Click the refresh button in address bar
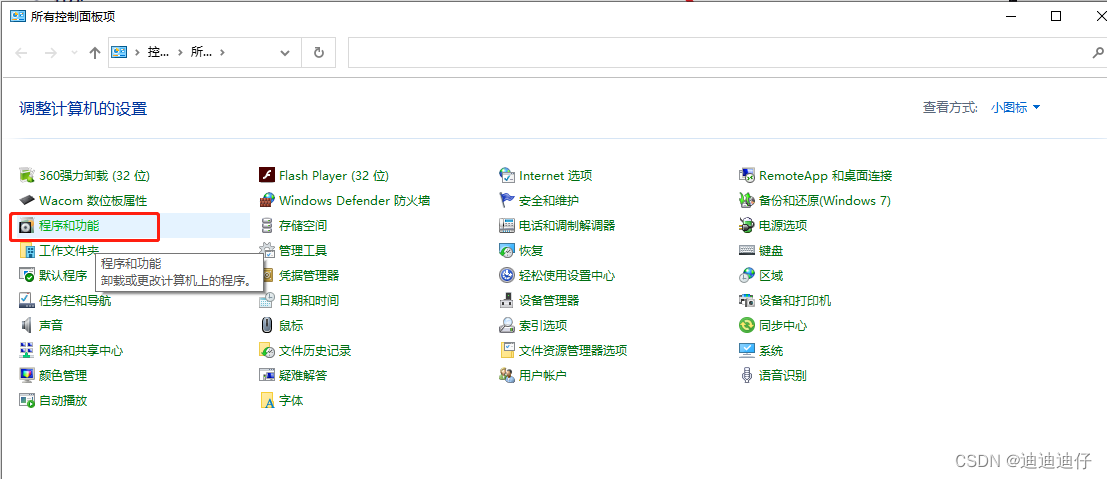This screenshot has width=1107, height=479. coord(318,53)
